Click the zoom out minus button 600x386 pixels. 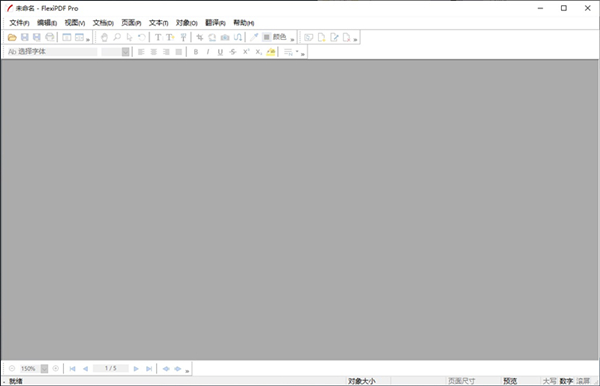point(12,368)
